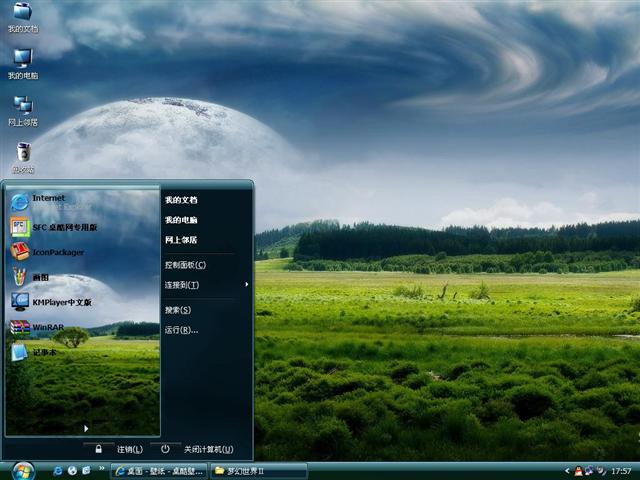Select the recycle bin desktop icon
This screenshot has width=640, height=480.
pyautogui.click(x=23, y=158)
